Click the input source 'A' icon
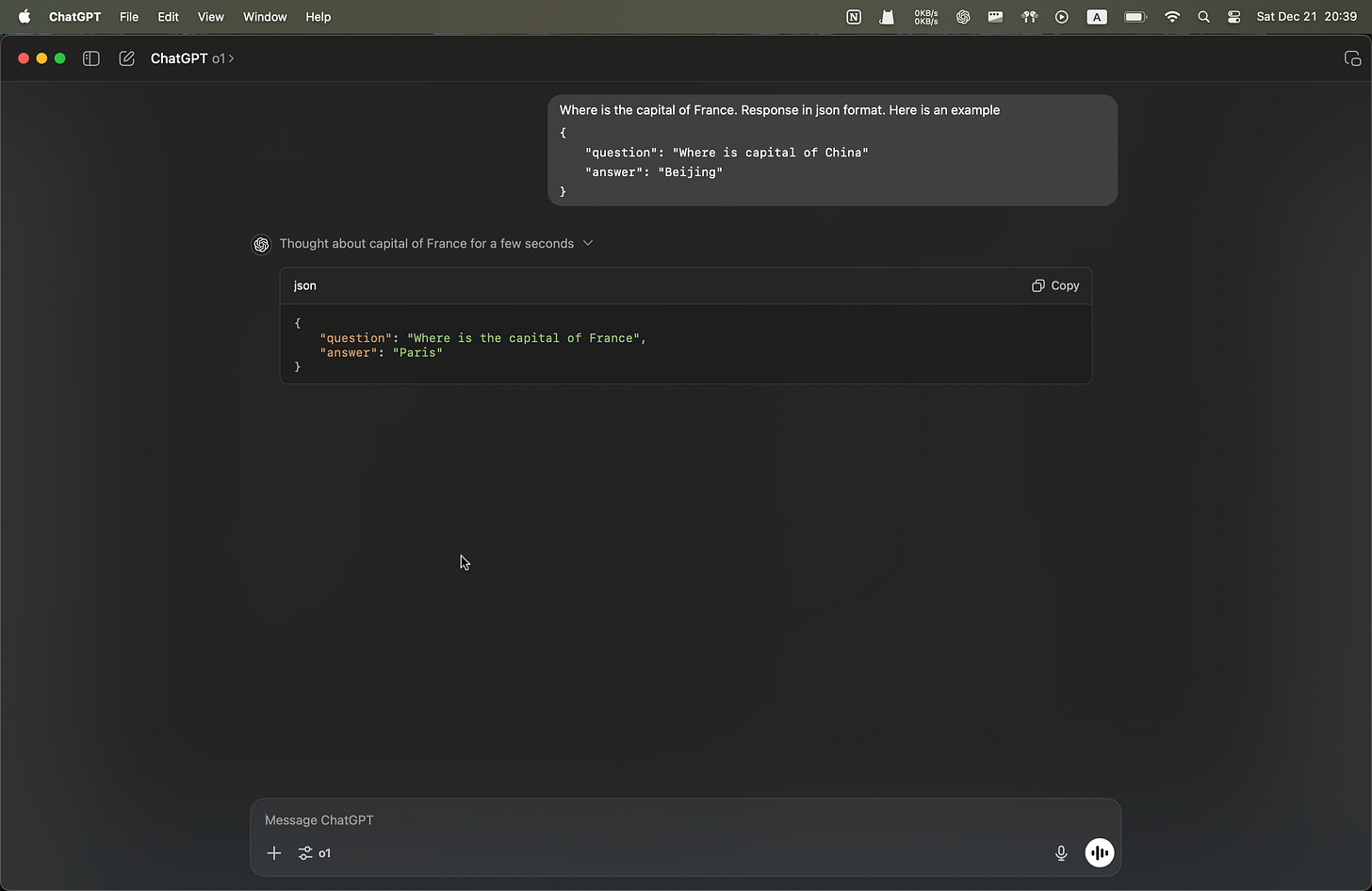Screen dimensions: 1372x891 [1097, 16]
